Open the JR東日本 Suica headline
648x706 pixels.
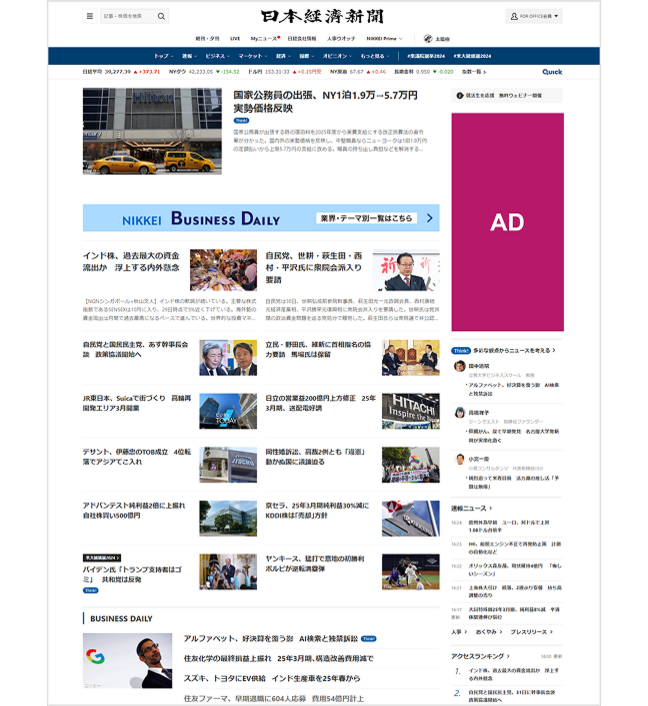pos(137,403)
